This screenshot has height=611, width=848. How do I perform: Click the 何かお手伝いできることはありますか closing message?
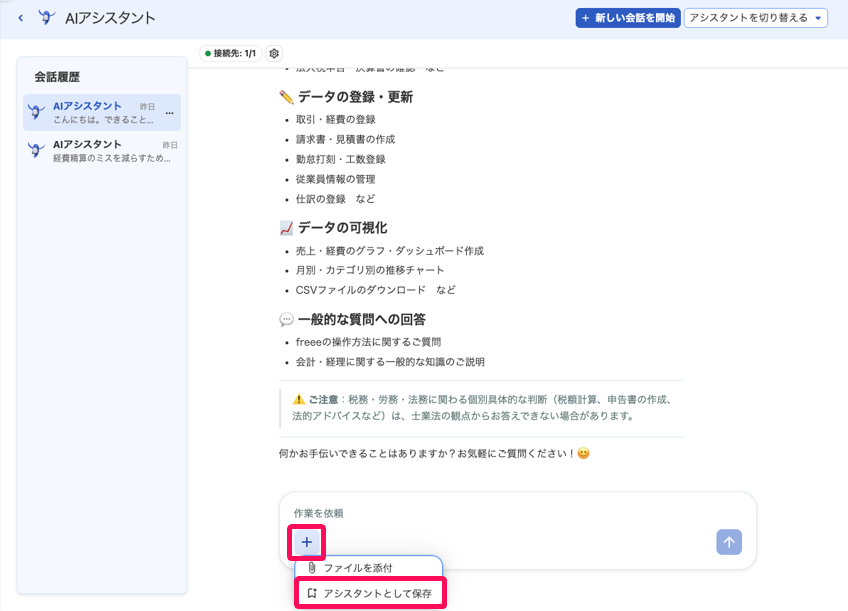pyautogui.click(x=434, y=453)
